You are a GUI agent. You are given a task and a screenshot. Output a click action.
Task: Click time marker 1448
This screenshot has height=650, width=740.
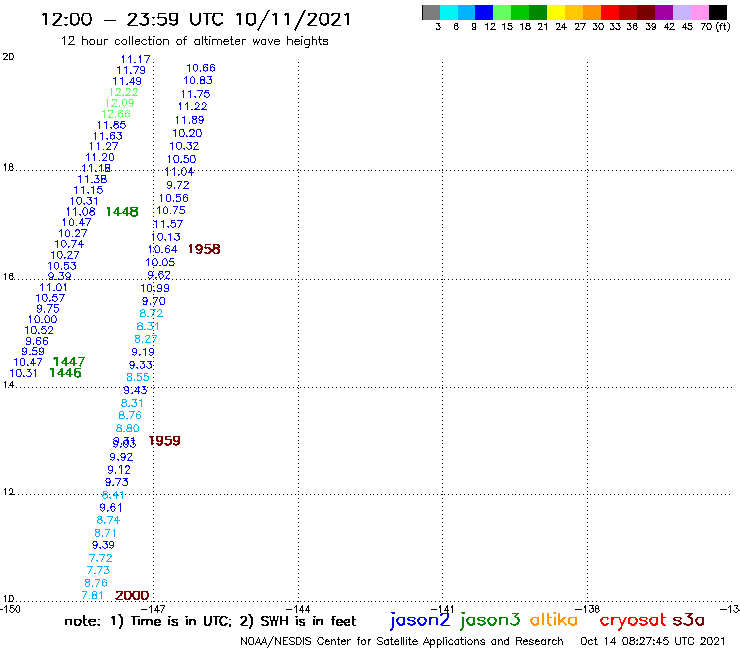122,212
